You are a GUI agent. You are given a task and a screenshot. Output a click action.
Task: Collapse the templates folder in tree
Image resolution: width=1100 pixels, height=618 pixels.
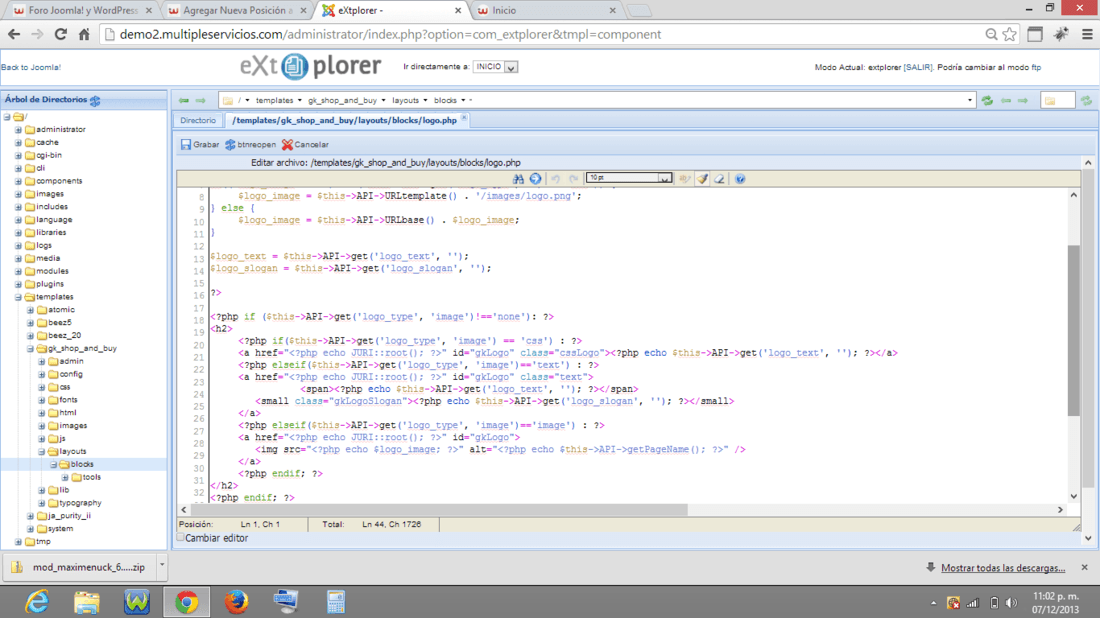(x=18, y=297)
